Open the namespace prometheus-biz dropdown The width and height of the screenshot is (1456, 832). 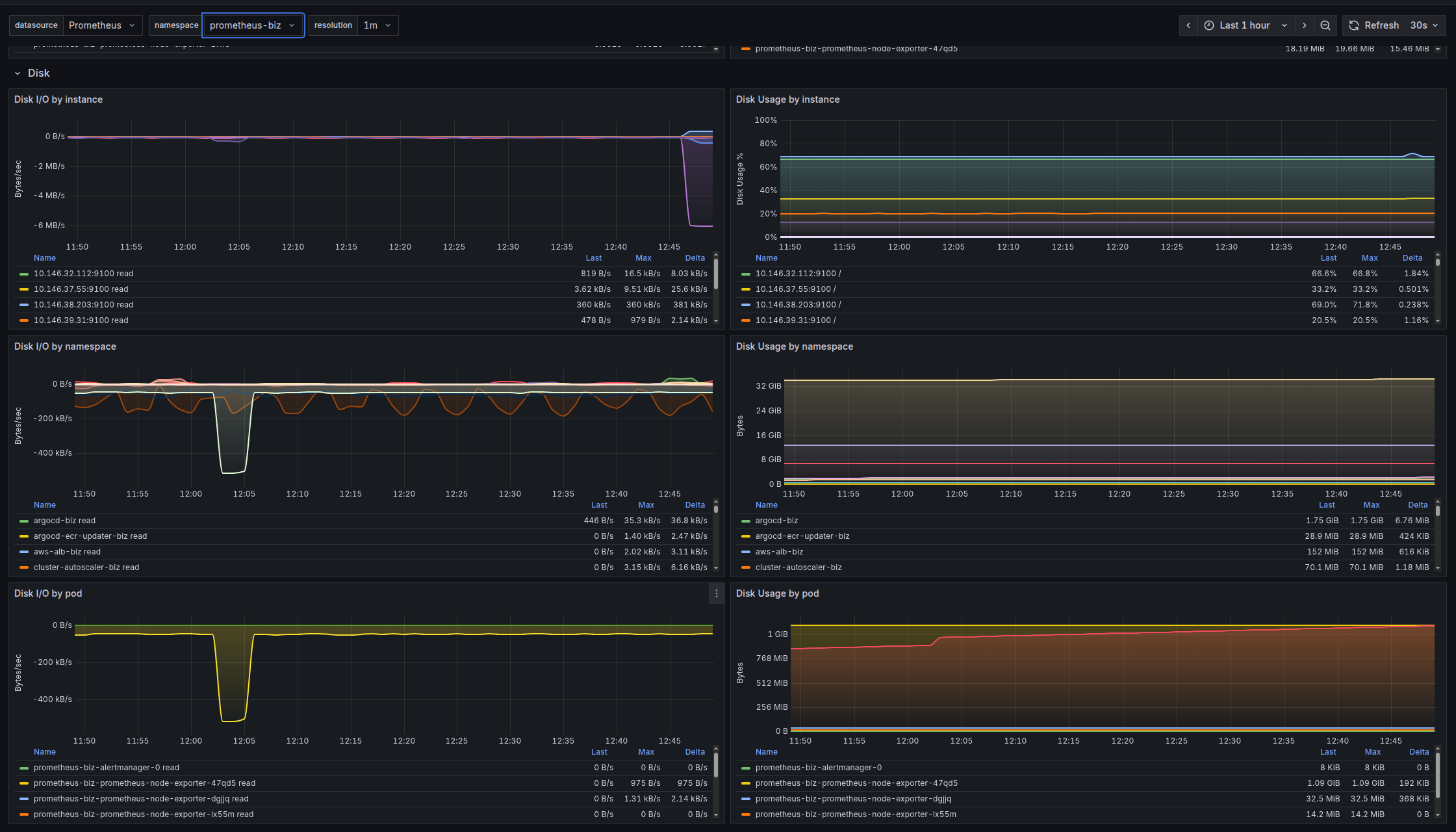253,25
